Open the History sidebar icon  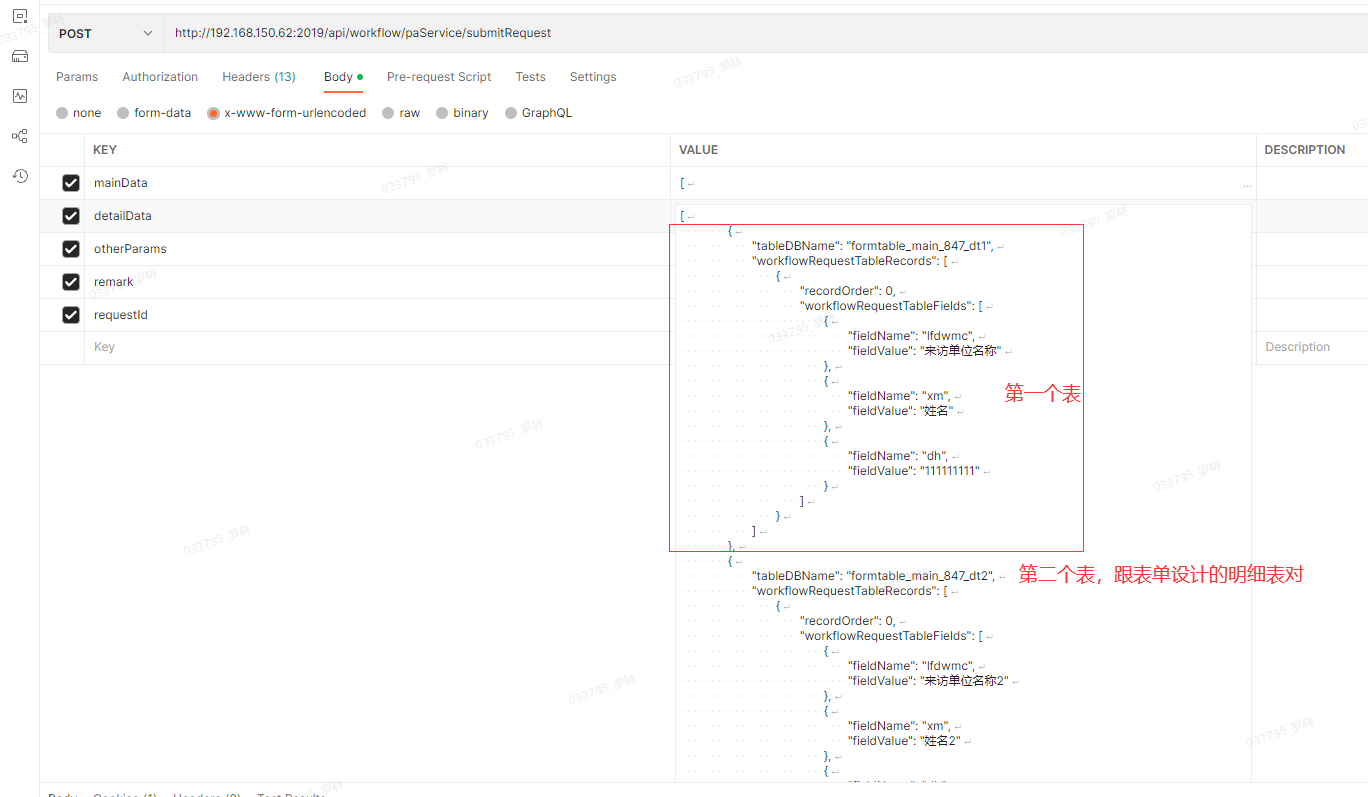tap(20, 176)
